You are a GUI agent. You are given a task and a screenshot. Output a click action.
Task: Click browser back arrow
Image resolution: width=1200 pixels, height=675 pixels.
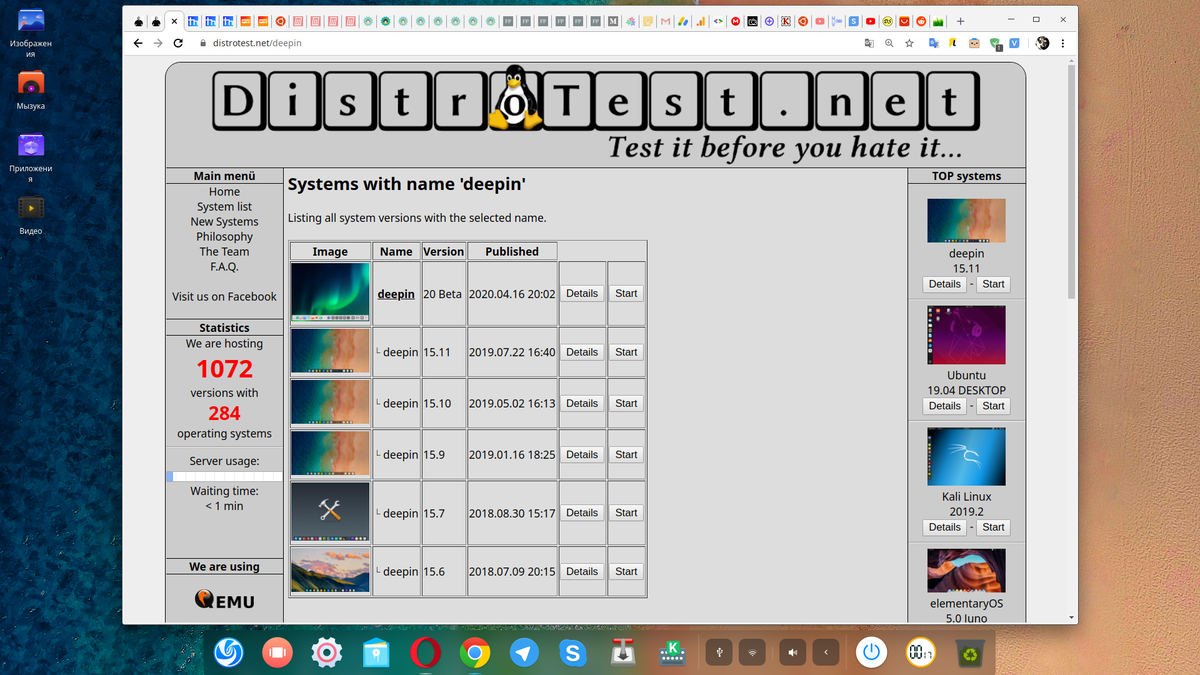[138, 43]
